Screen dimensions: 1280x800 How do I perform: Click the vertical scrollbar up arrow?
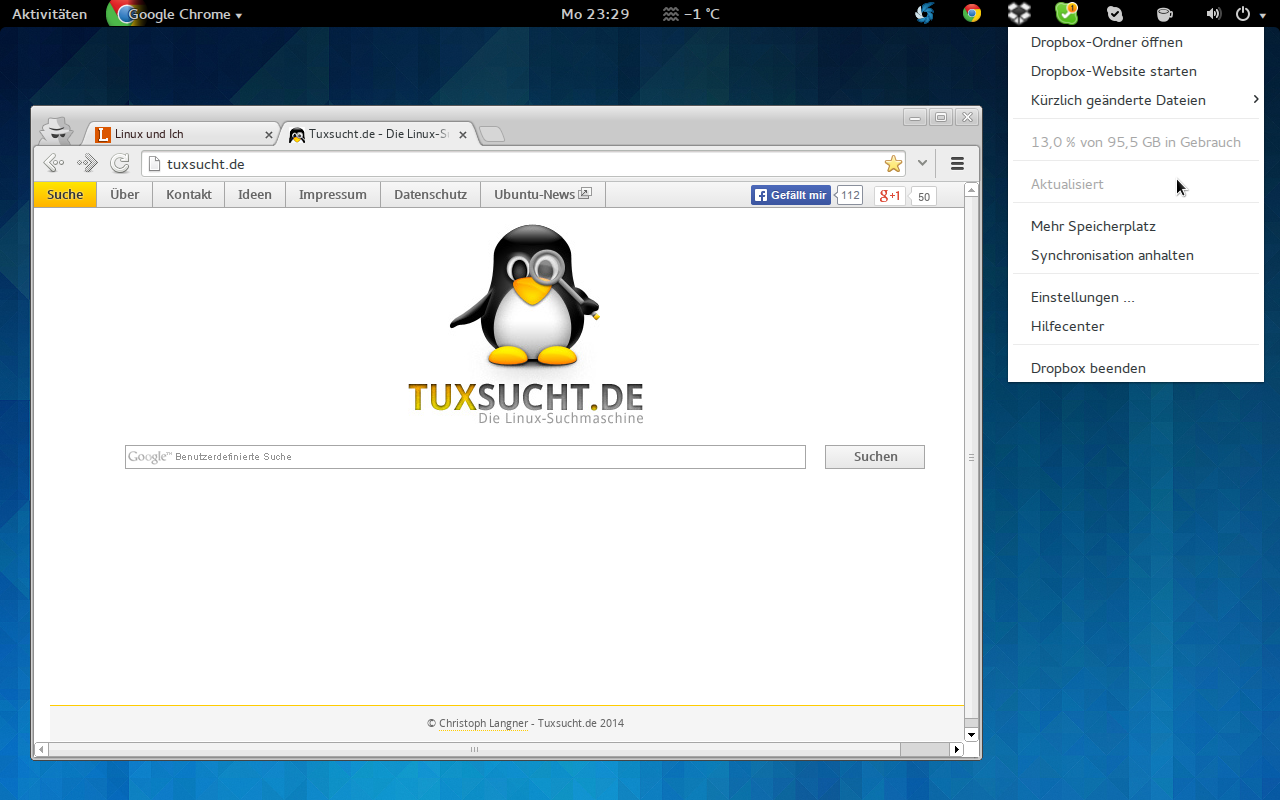click(971, 190)
